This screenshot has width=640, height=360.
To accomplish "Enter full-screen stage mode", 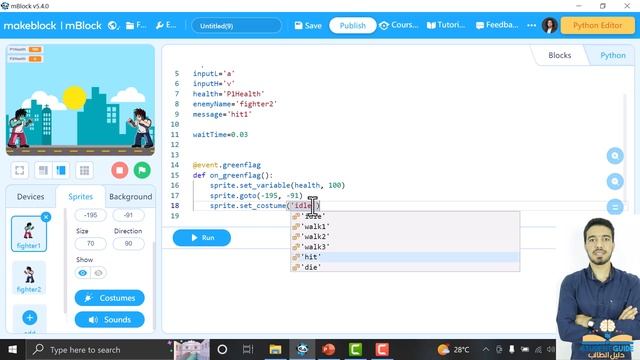I will (20, 170).
